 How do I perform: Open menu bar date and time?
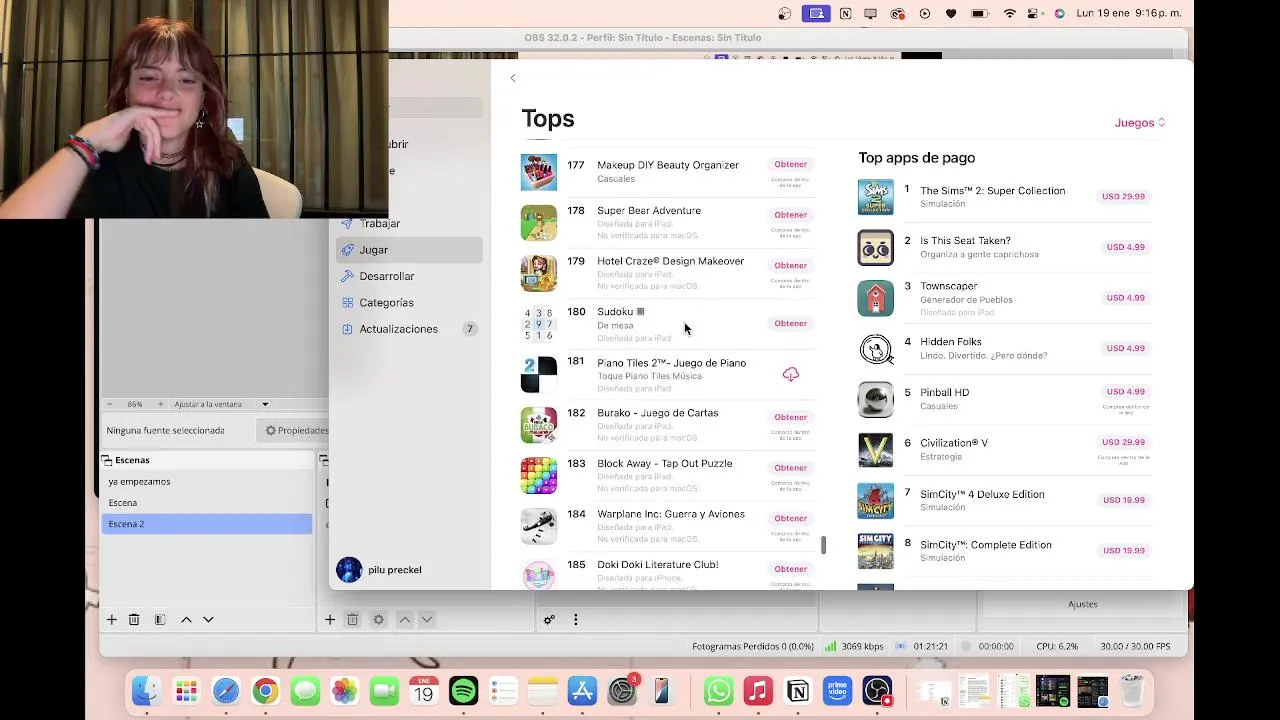[x=1129, y=14]
